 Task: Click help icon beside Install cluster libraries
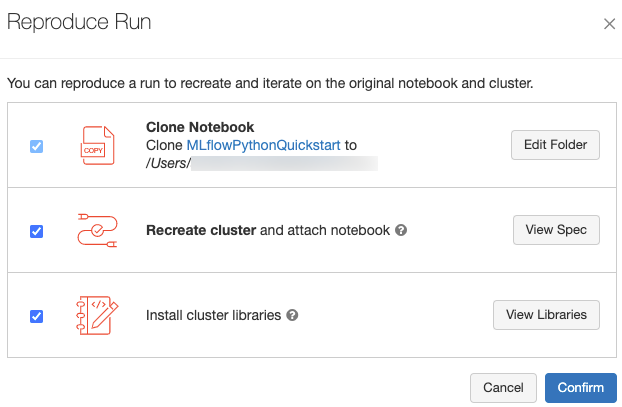[293, 315]
